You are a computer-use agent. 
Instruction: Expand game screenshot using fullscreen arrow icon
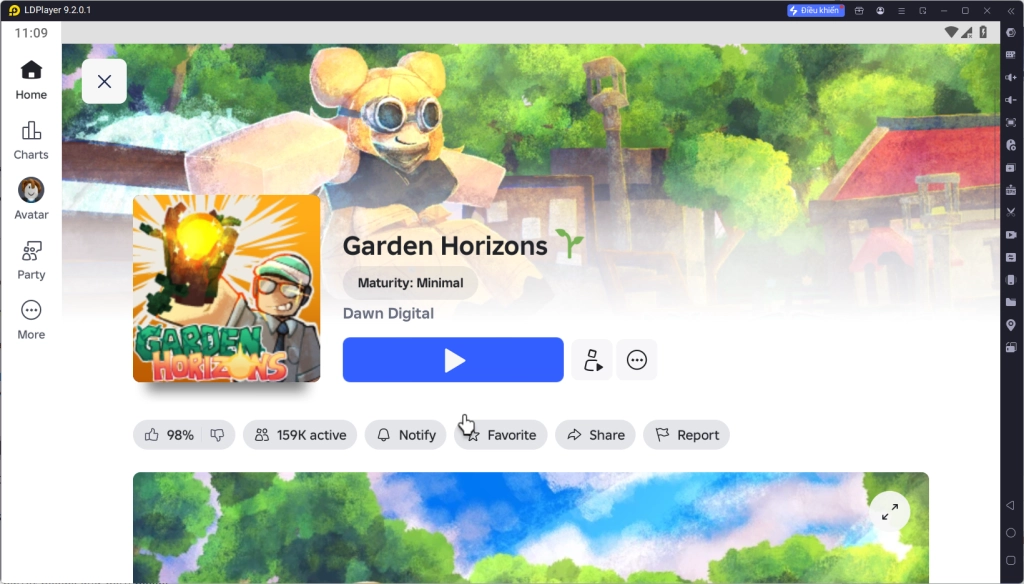pos(888,511)
